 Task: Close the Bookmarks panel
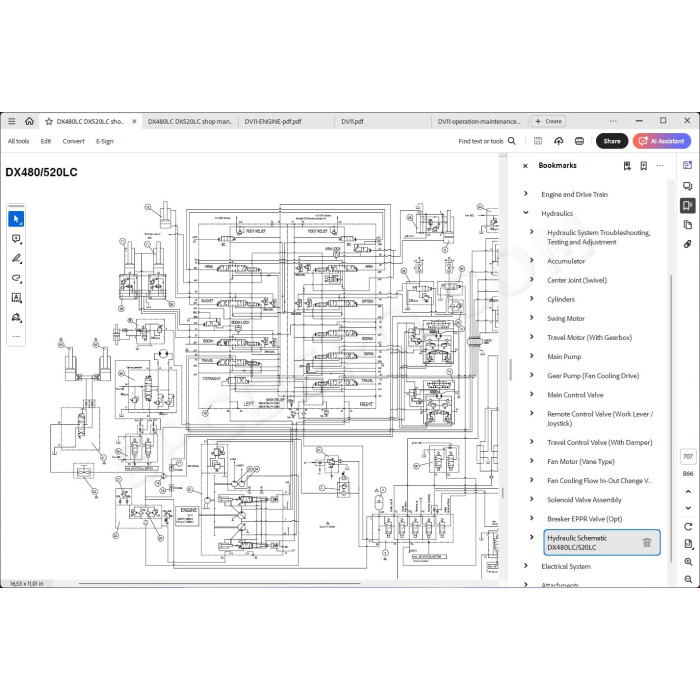(525, 166)
